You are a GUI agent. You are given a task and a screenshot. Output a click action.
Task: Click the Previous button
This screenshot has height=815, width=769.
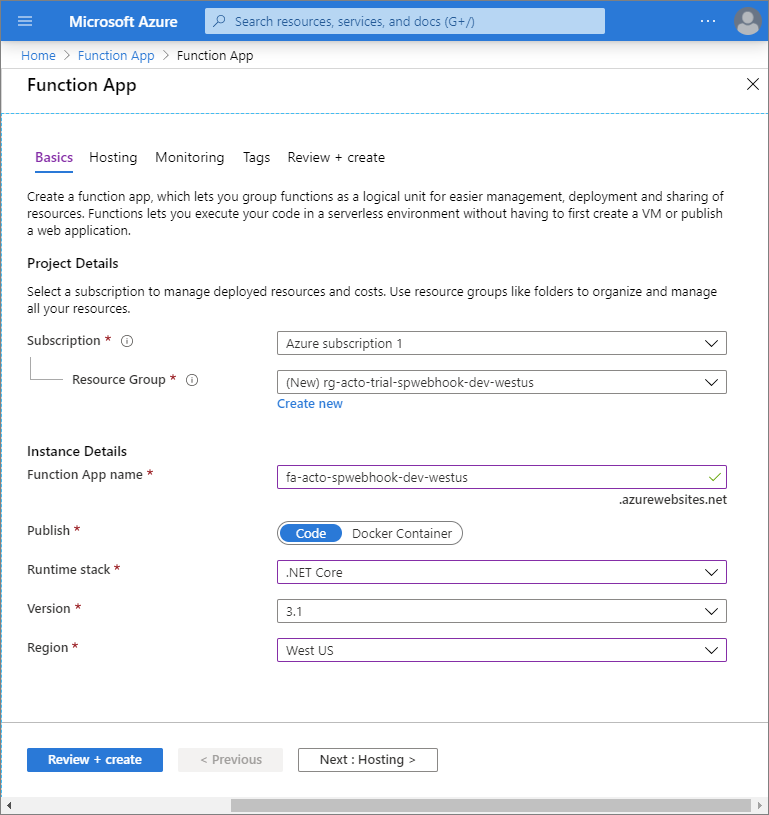pyautogui.click(x=230, y=760)
